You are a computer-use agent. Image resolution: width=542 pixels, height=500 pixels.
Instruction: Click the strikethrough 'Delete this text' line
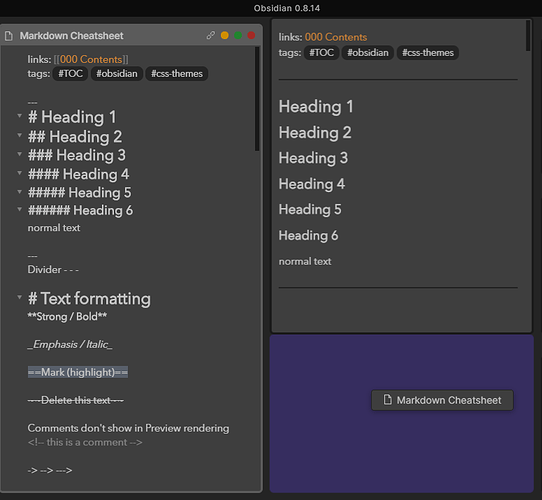click(x=76, y=400)
